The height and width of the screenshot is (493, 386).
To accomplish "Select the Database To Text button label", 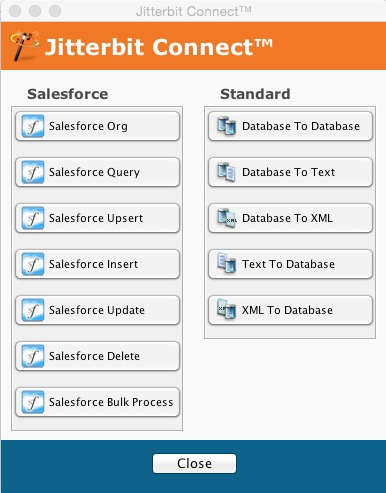I will (288, 172).
